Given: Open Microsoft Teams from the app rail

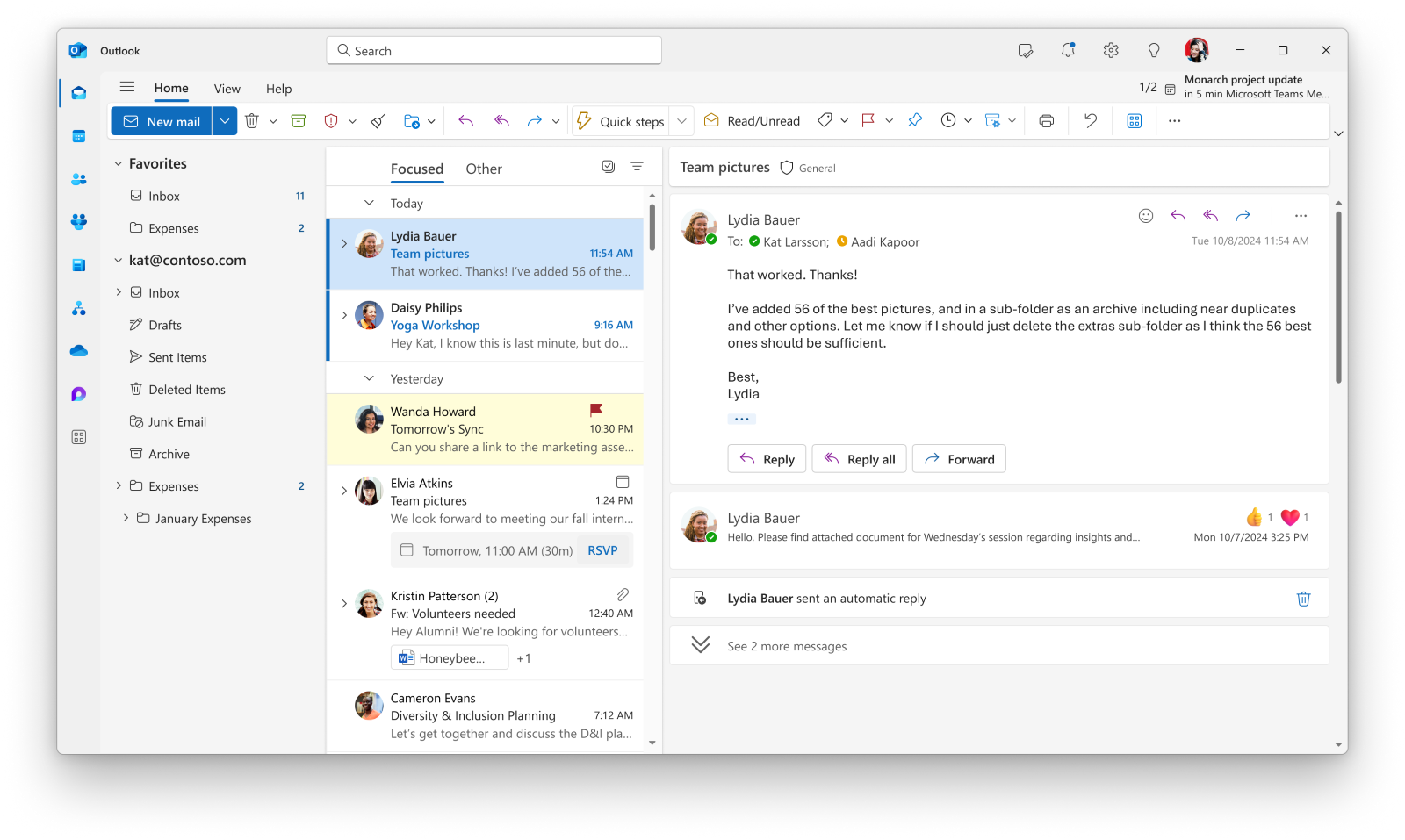Looking at the screenshot, I should pos(78,222).
